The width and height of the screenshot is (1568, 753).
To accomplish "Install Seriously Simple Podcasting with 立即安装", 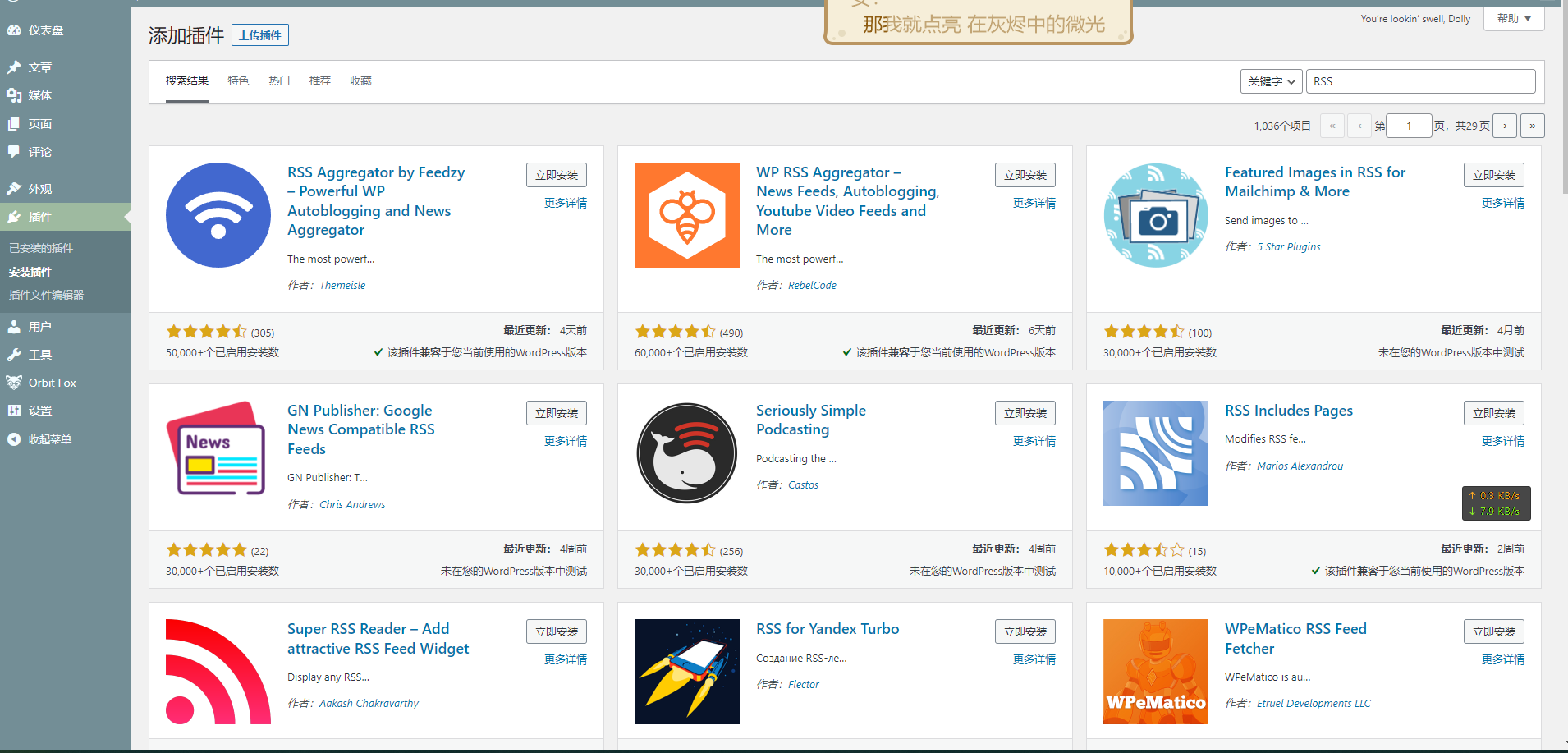I will 1025,413.
